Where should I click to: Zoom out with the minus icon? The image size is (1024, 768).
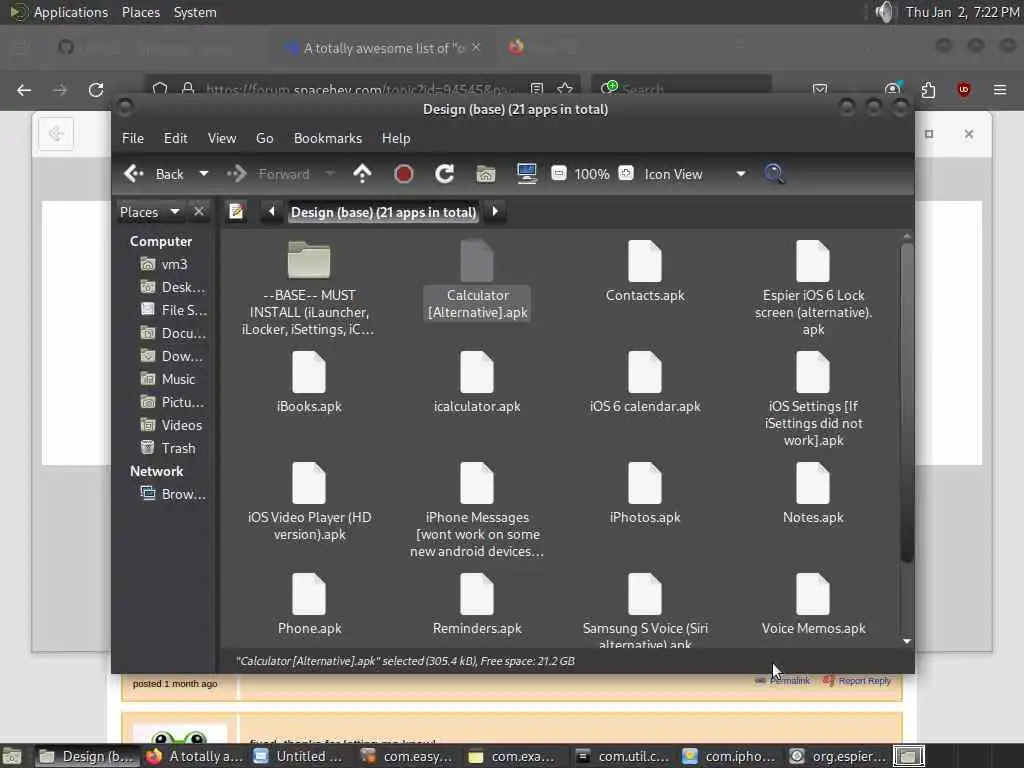559,173
